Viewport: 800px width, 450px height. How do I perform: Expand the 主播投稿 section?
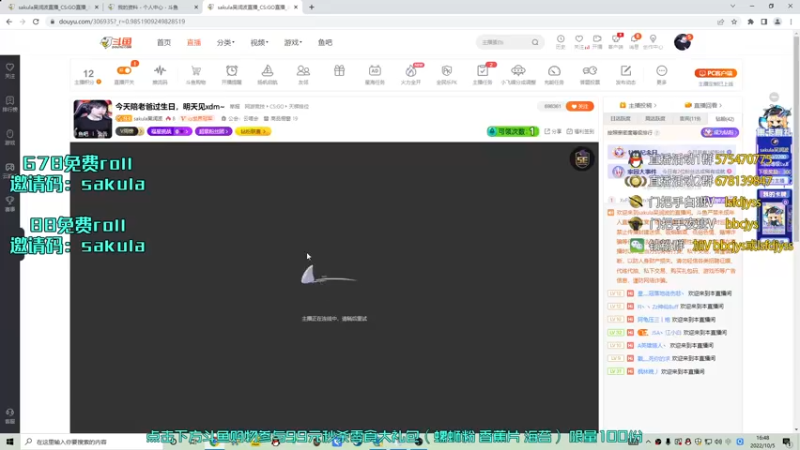638,106
